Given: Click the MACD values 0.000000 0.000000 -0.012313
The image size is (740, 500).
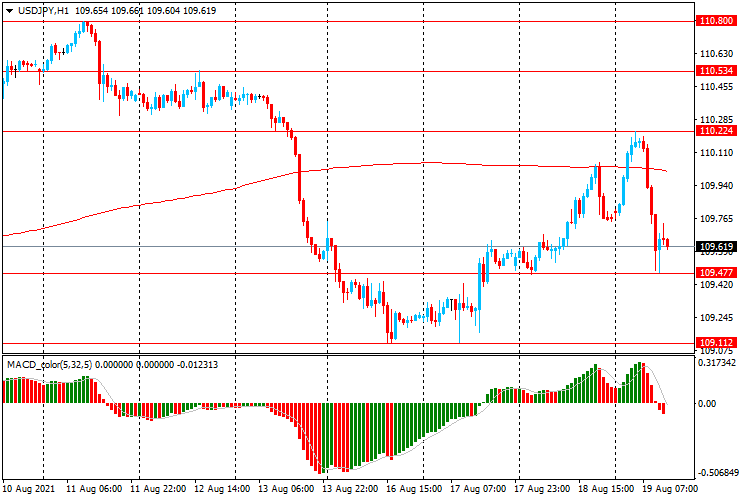Looking at the screenshot, I should (x=157, y=364).
